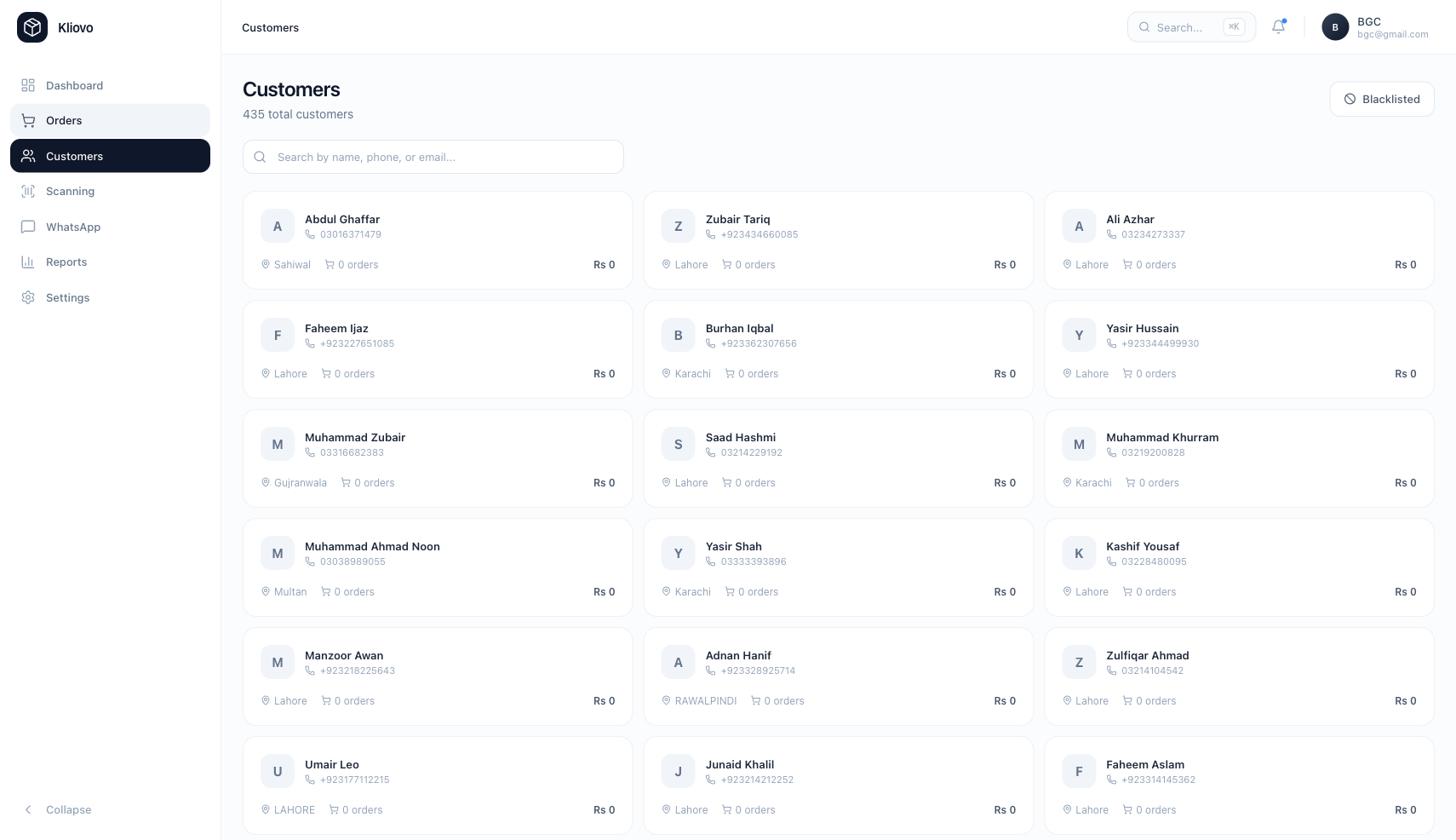Open the Orders section

click(x=64, y=120)
